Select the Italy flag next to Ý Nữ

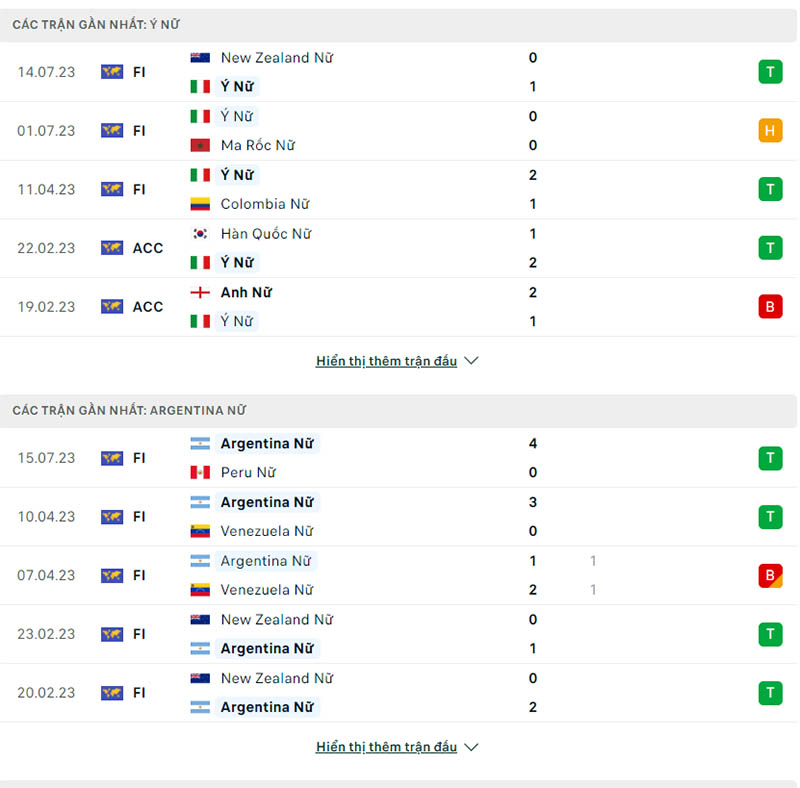pos(199,87)
